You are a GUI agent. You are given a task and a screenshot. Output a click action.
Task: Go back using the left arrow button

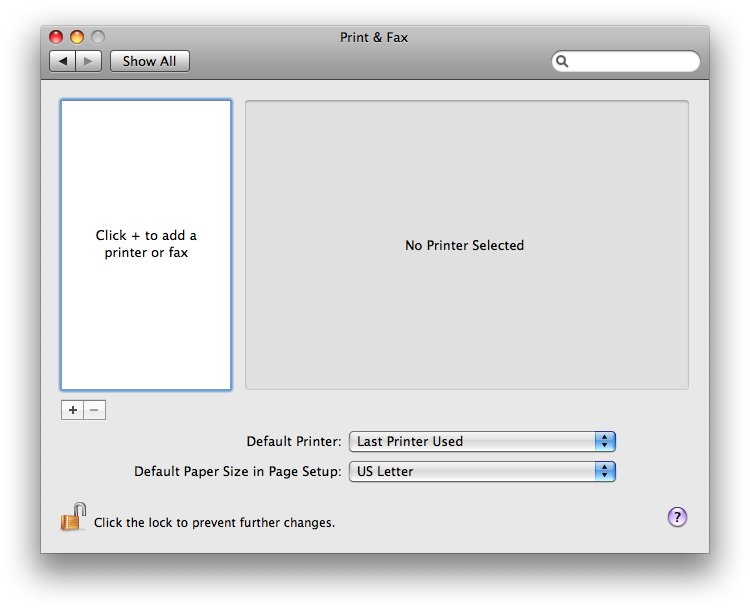coord(63,61)
